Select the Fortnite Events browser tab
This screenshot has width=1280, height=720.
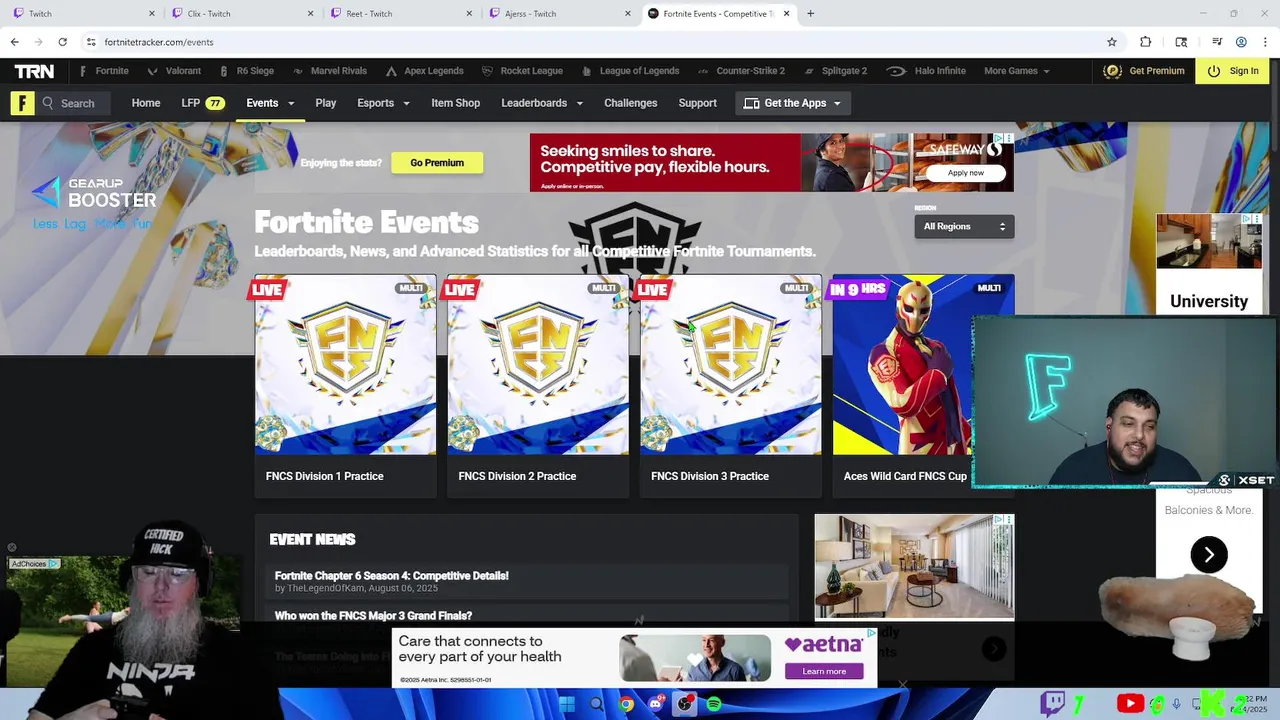click(718, 14)
